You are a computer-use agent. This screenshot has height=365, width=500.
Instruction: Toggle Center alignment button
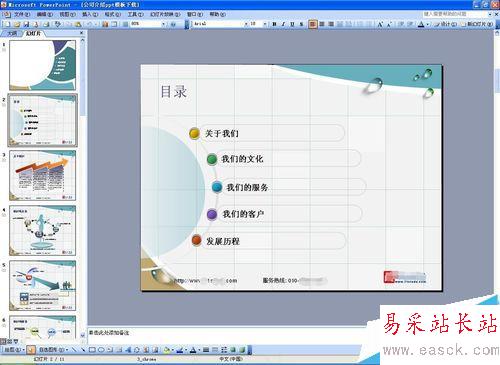pos(322,24)
